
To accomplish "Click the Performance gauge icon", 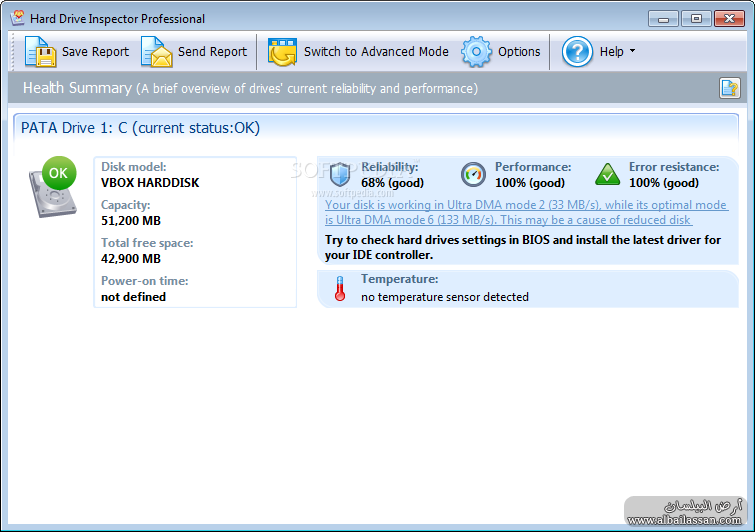I will [x=473, y=174].
